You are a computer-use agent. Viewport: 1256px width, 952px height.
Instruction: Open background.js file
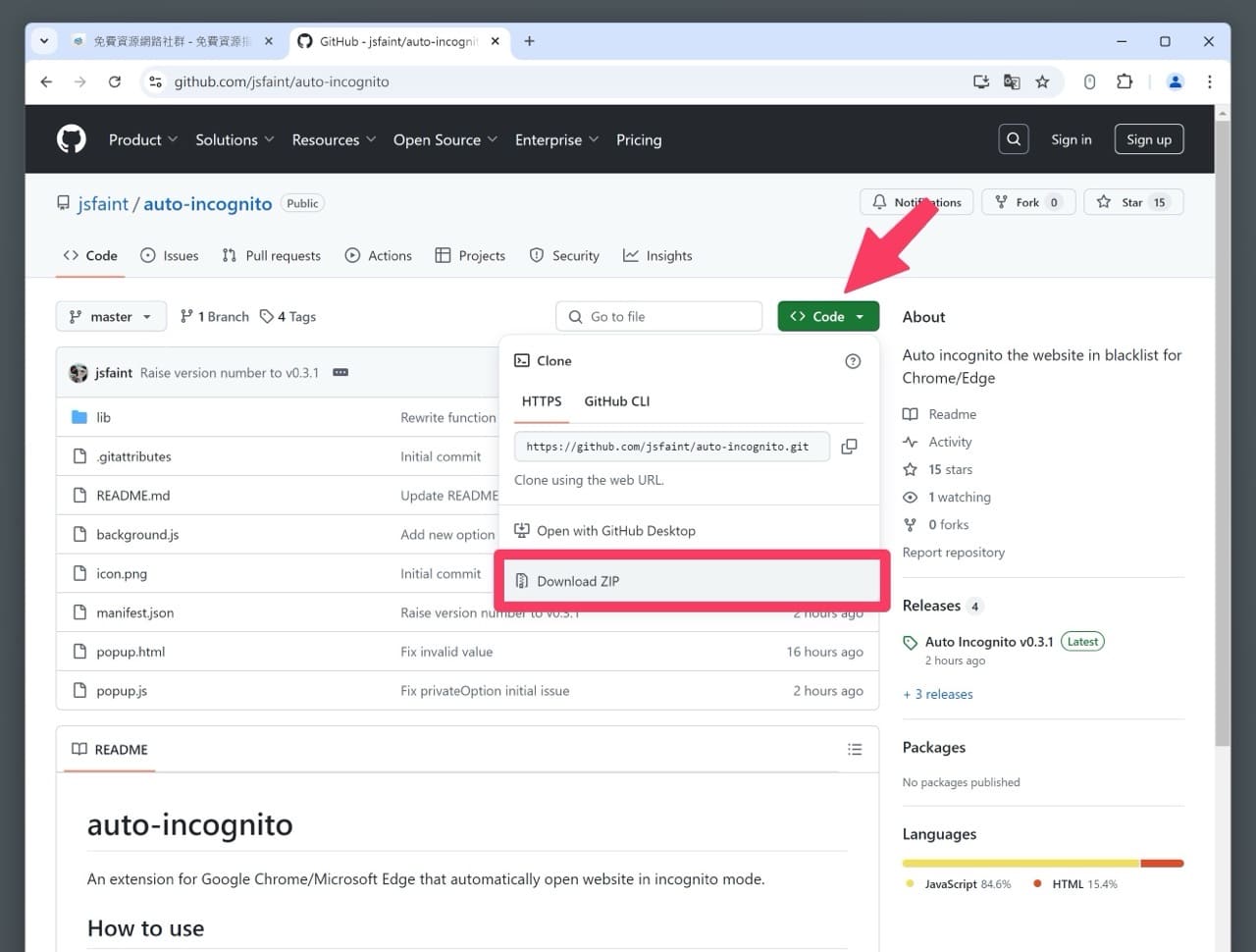click(137, 535)
